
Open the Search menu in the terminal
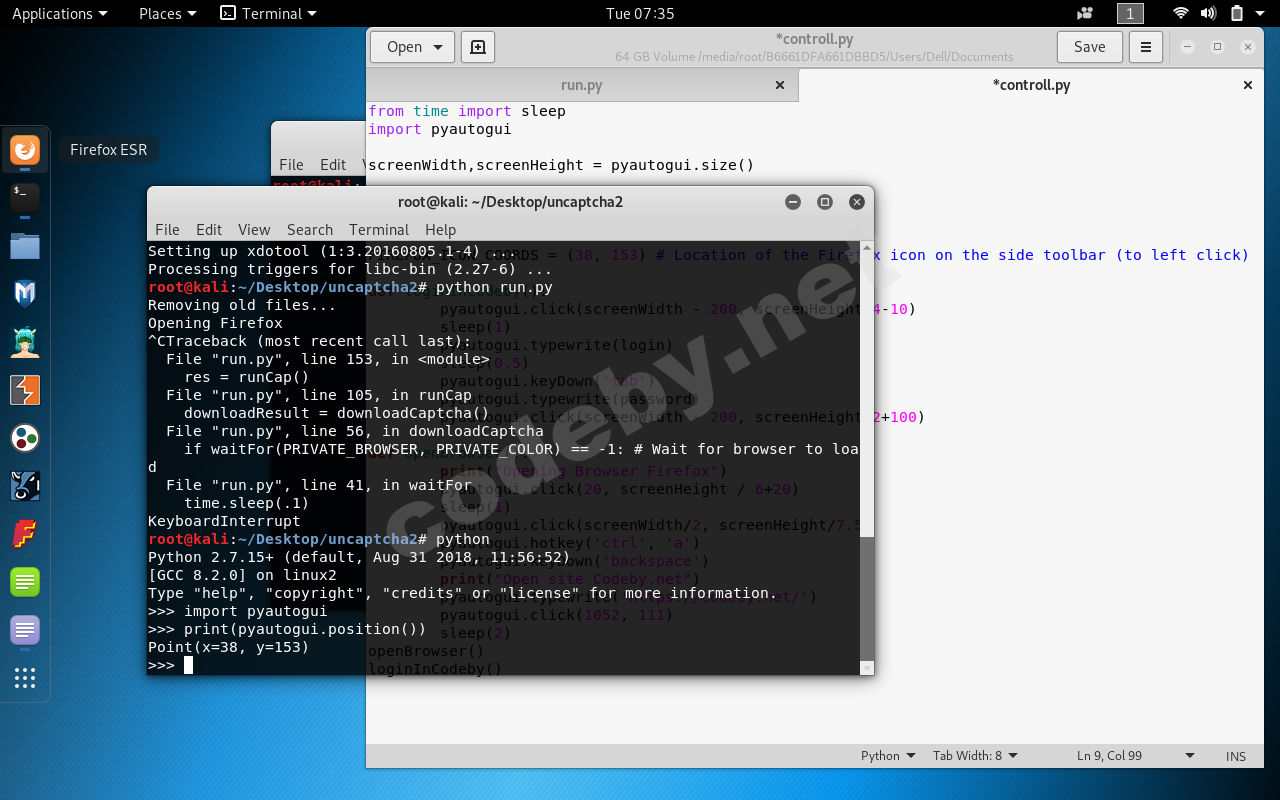point(310,229)
